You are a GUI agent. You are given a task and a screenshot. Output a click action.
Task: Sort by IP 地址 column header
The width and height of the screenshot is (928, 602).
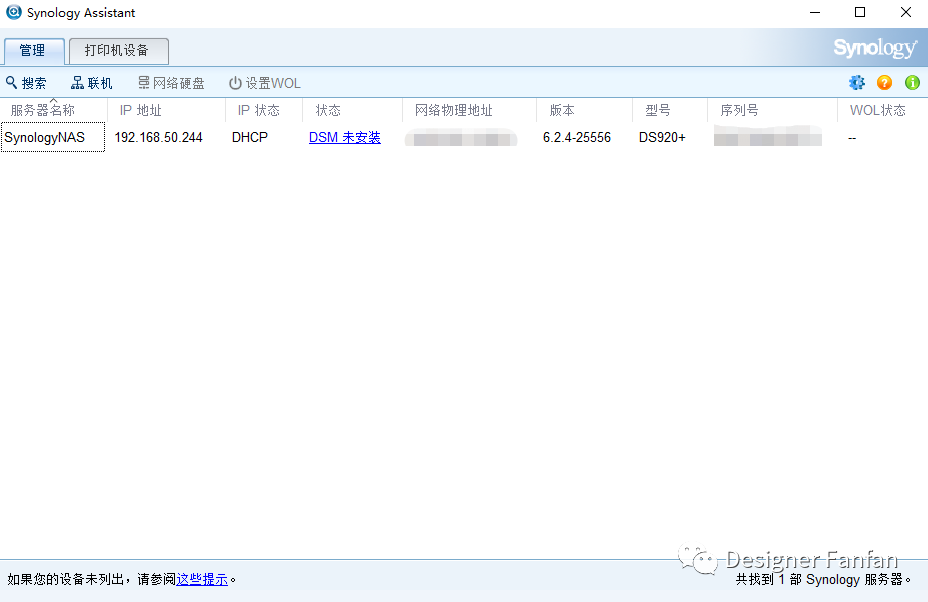pyautogui.click(x=166, y=110)
